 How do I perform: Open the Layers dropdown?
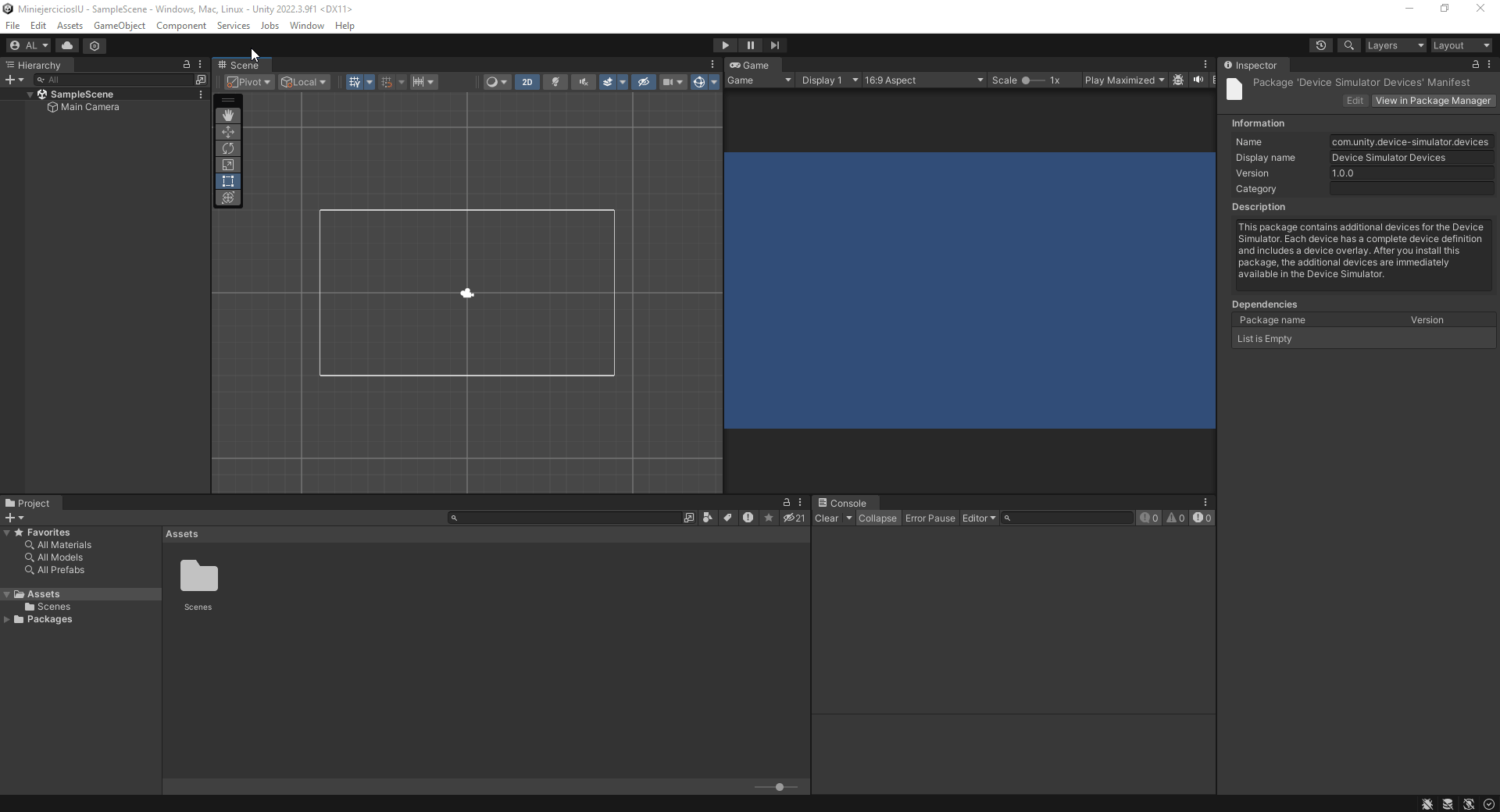click(x=1395, y=45)
